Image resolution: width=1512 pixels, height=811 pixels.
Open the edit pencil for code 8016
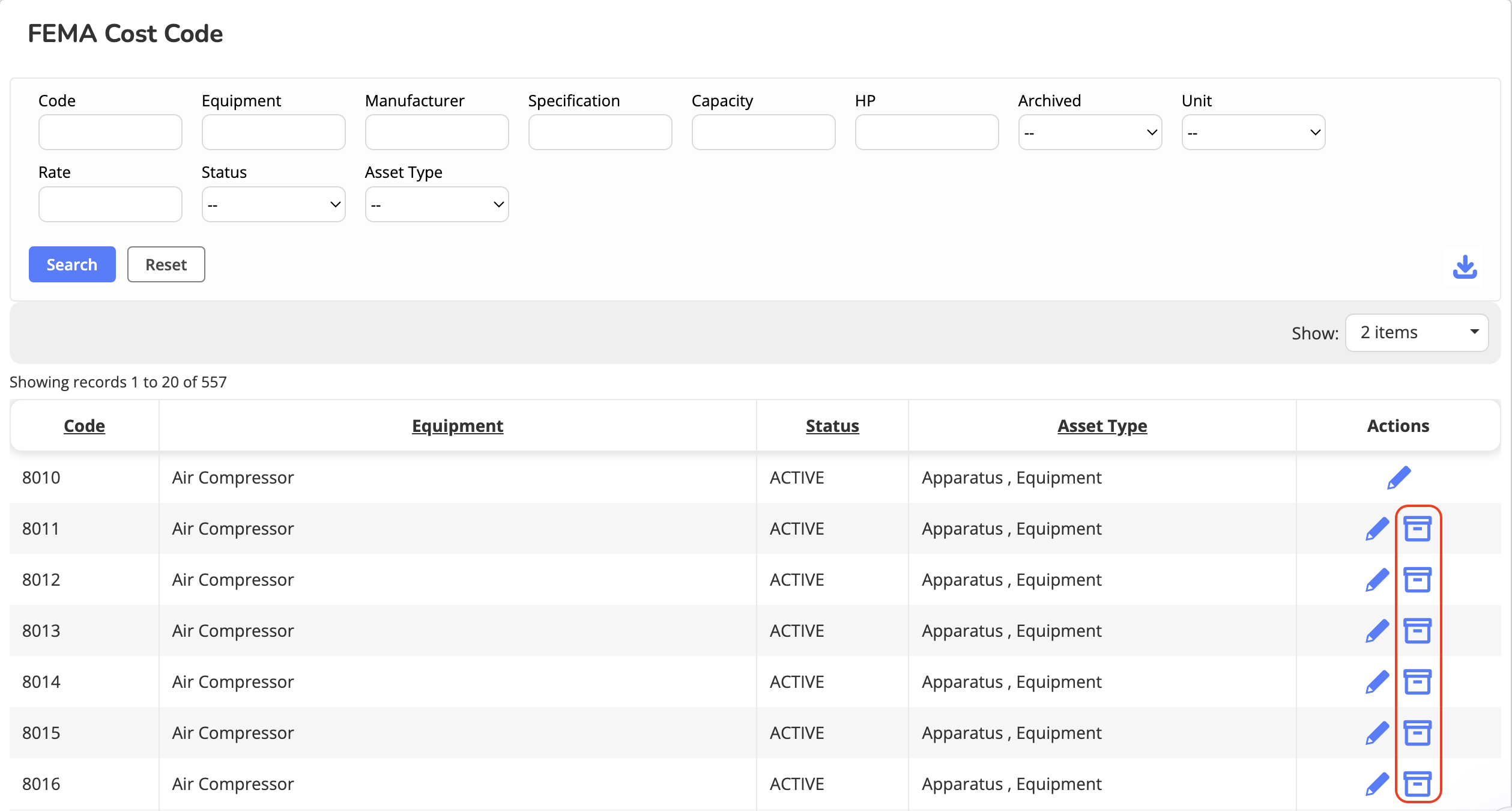coord(1377,784)
